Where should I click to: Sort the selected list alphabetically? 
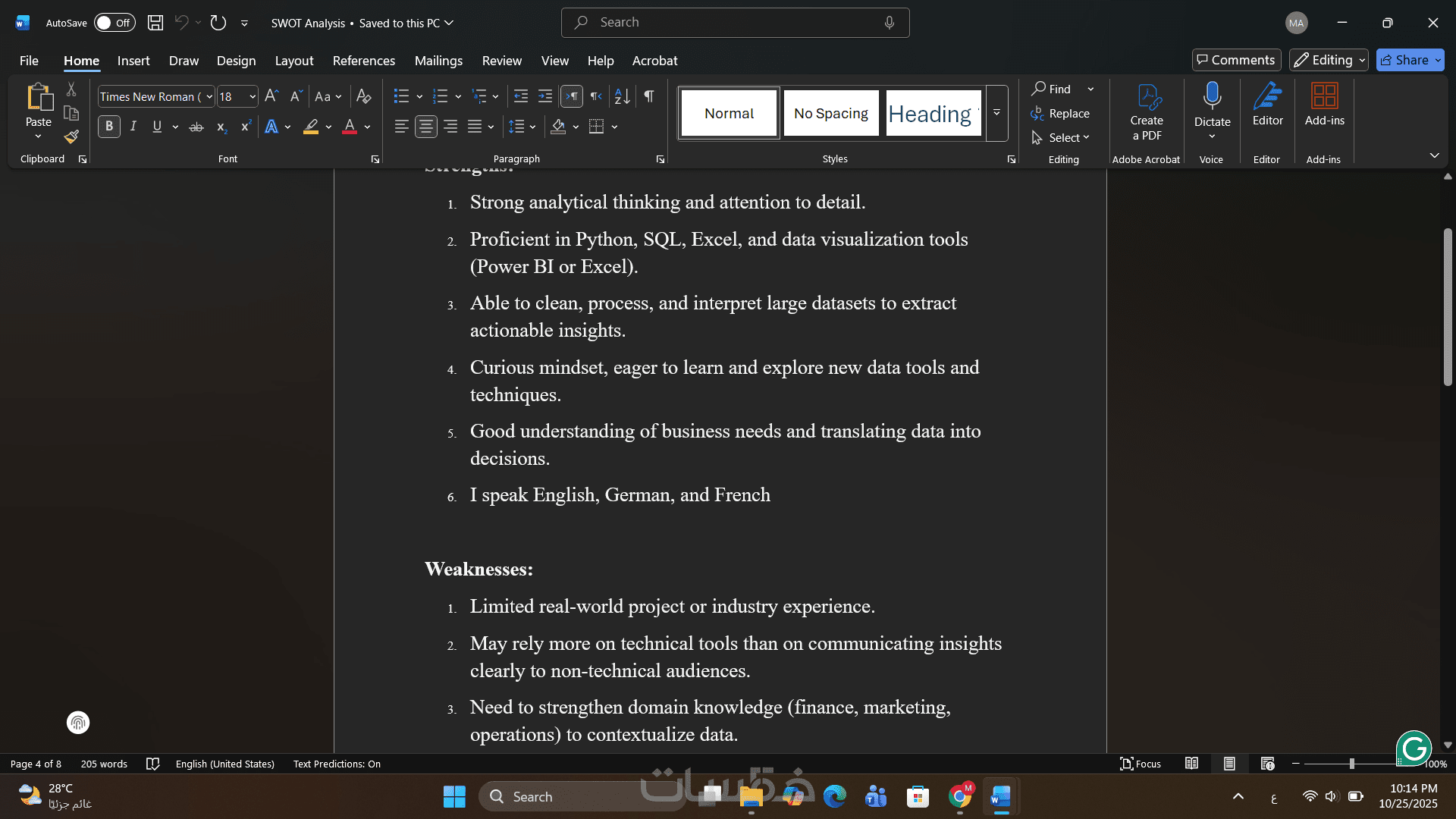click(622, 96)
